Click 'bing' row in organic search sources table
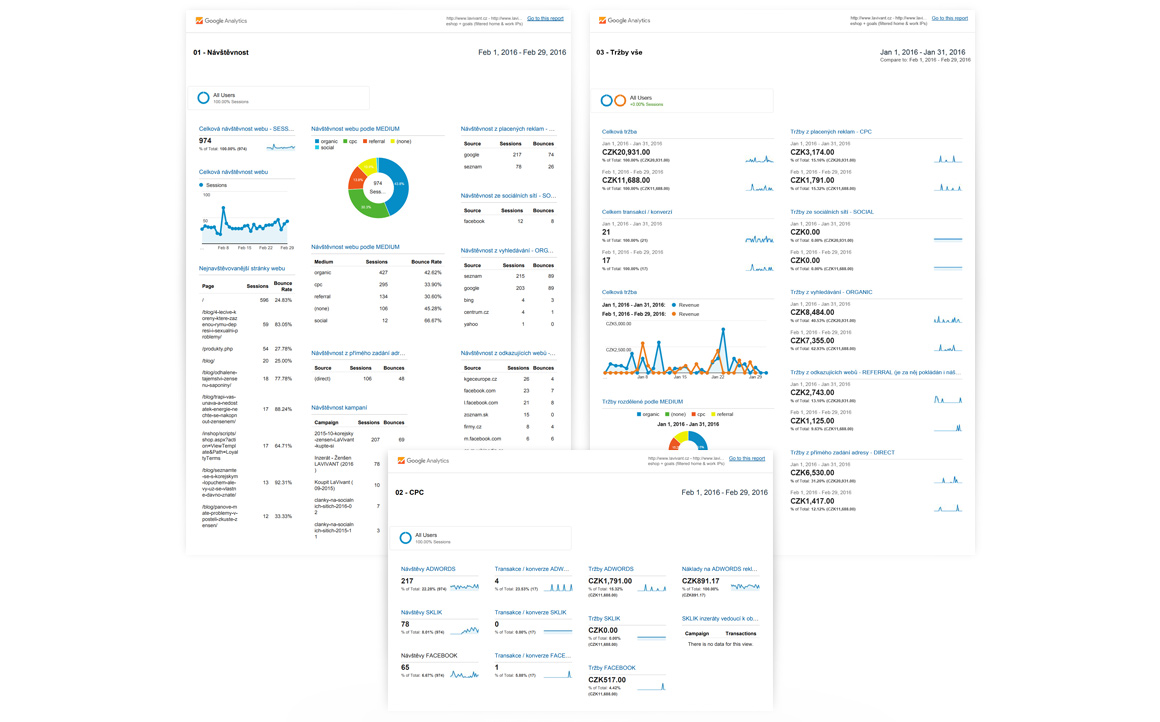Image resolution: width=1160 pixels, height=722 pixels. click(x=508, y=300)
